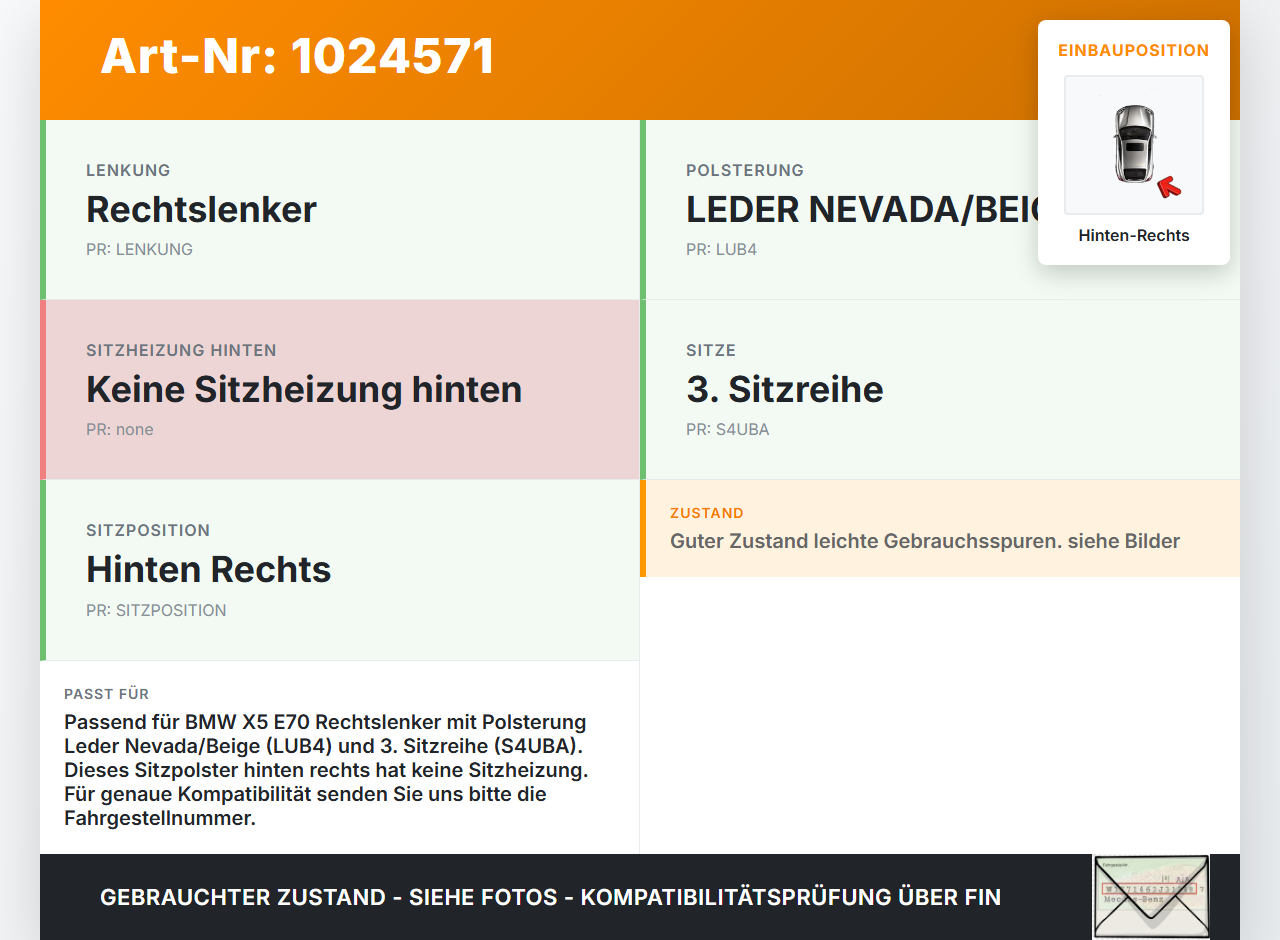Toggle the Rechtslenker option
This screenshot has height=940, width=1280.
point(340,209)
